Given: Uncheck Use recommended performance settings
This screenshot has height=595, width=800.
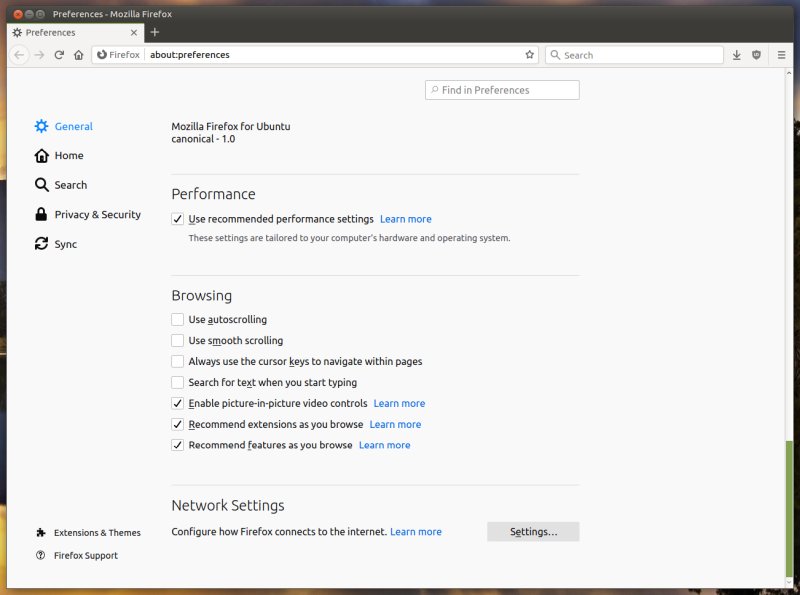Looking at the screenshot, I should 177,219.
